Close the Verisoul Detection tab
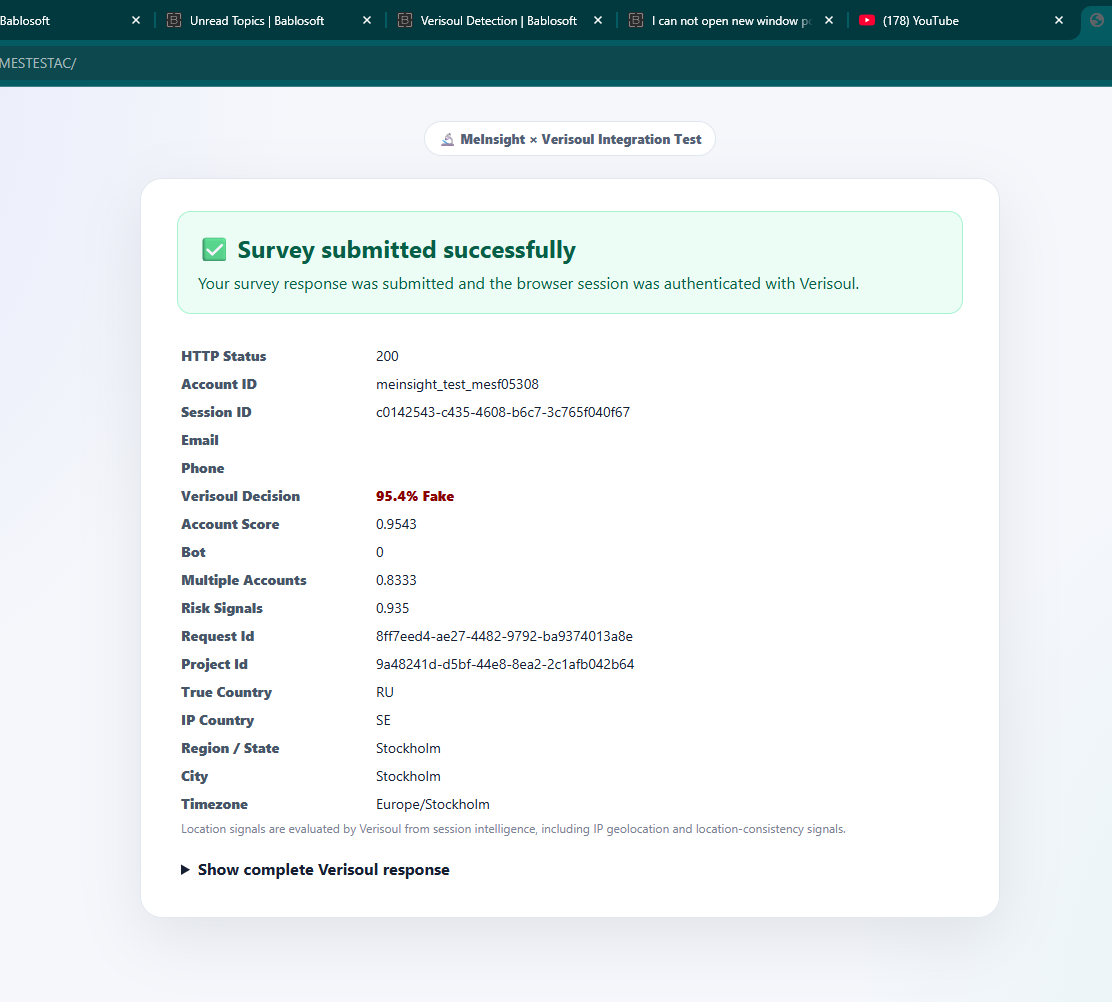 tap(598, 21)
